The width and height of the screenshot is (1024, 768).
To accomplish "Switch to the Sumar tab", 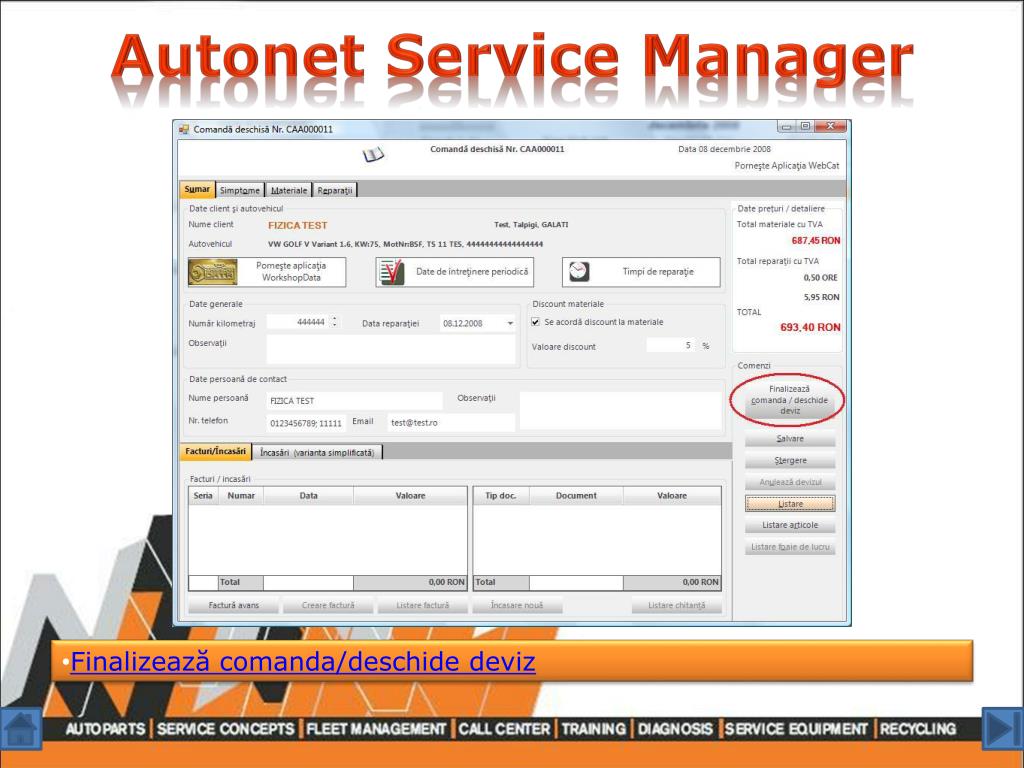I will tap(197, 189).
